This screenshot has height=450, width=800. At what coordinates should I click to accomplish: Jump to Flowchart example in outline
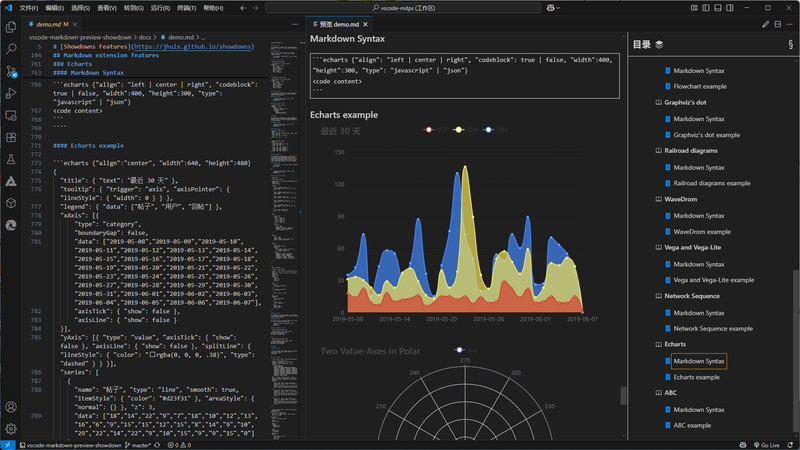click(700, 86)
